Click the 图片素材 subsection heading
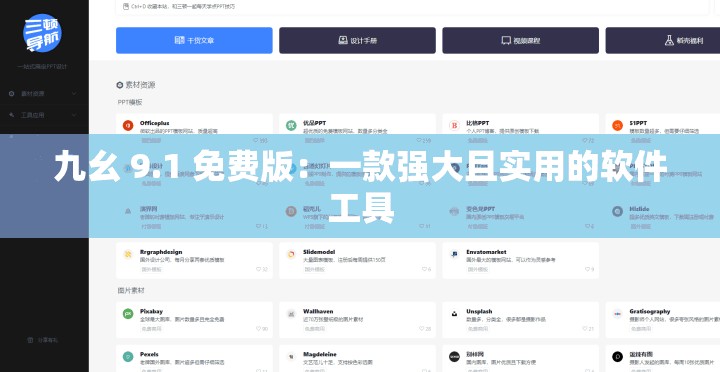Viewport: 720px width, 372px height. point(131,290)
